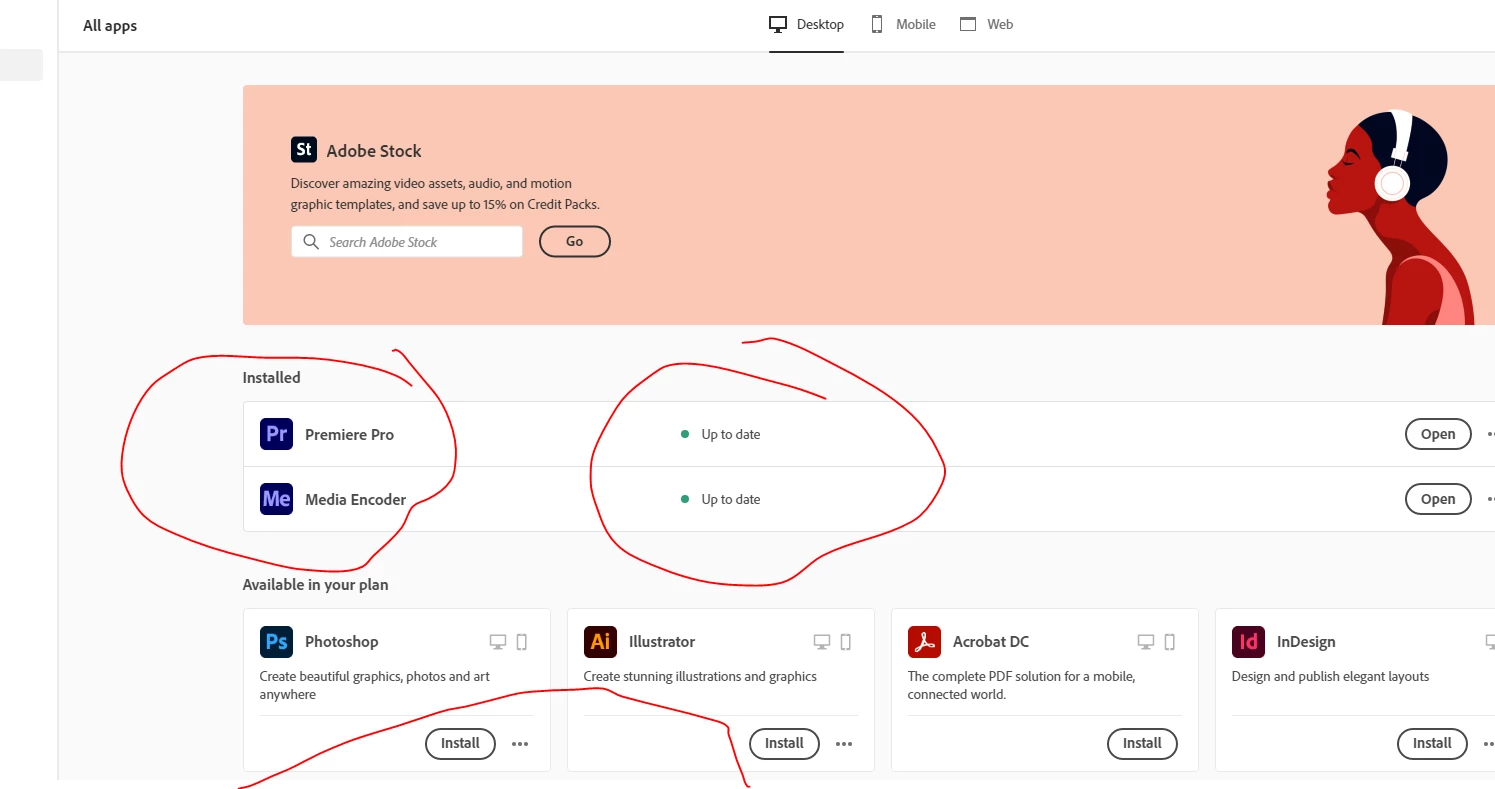
Task: Click the Media Encoder 'Up to date' status
Action: (720, 499)
